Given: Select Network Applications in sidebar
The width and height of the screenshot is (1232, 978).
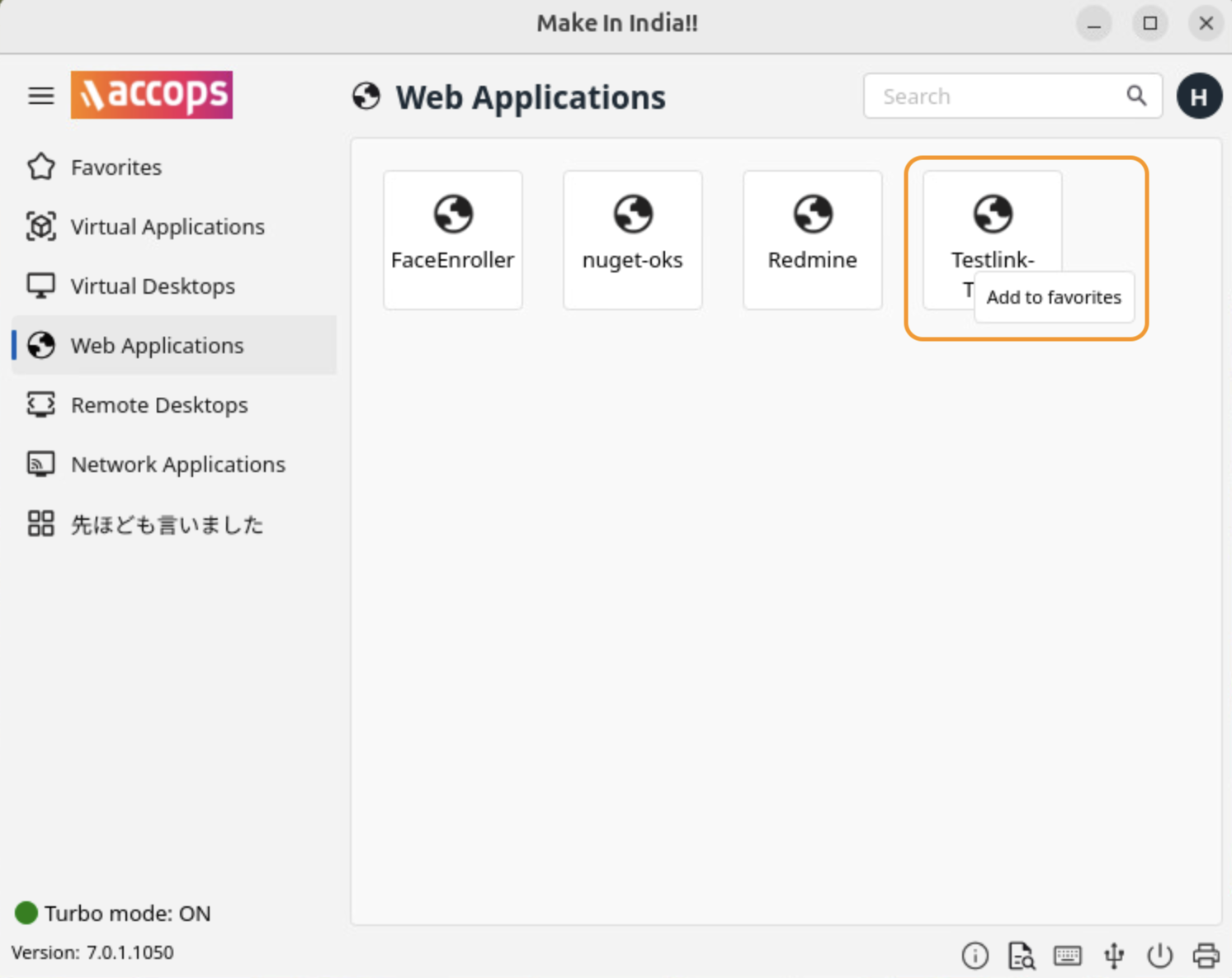Looking at the screenshot, I should tap(177, 465).
